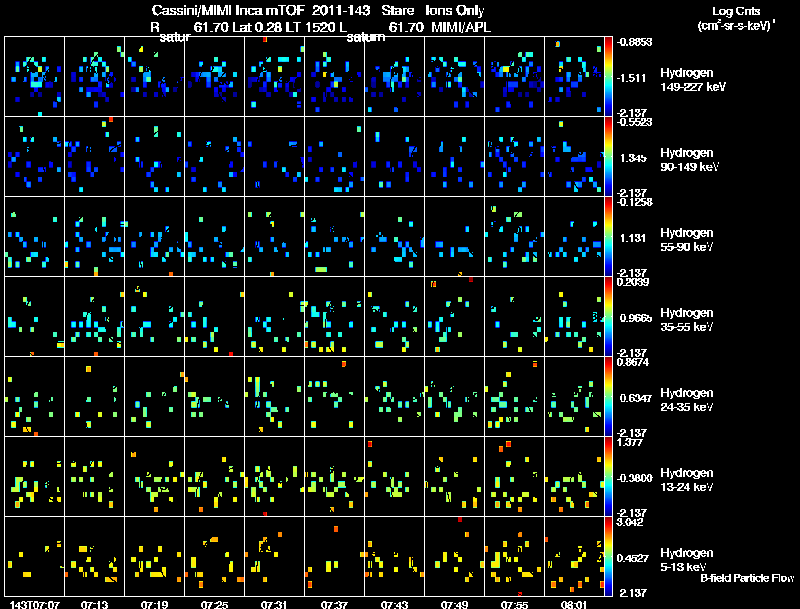Select the 'Hydrogen 24-35 keV' row label
The height and width of the screenshot is (609, 800).
[x=687, y=400]
